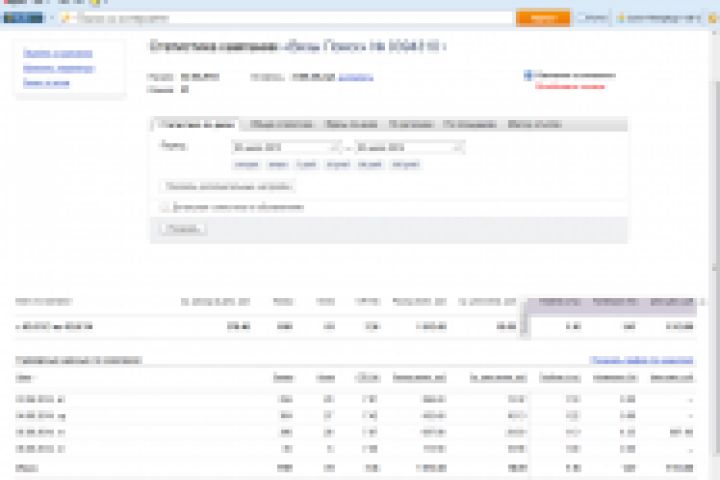This screenshot has width=720, height=480.
Task: Switch to the second statistics tab
Action: (x=281, y=124)
